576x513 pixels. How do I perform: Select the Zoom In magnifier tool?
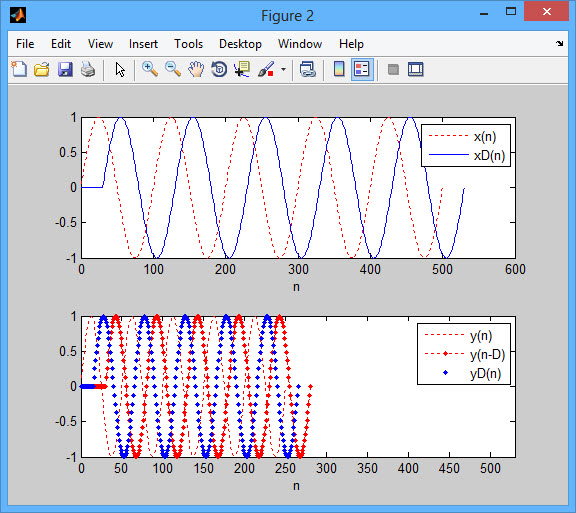tap(150, 69)
